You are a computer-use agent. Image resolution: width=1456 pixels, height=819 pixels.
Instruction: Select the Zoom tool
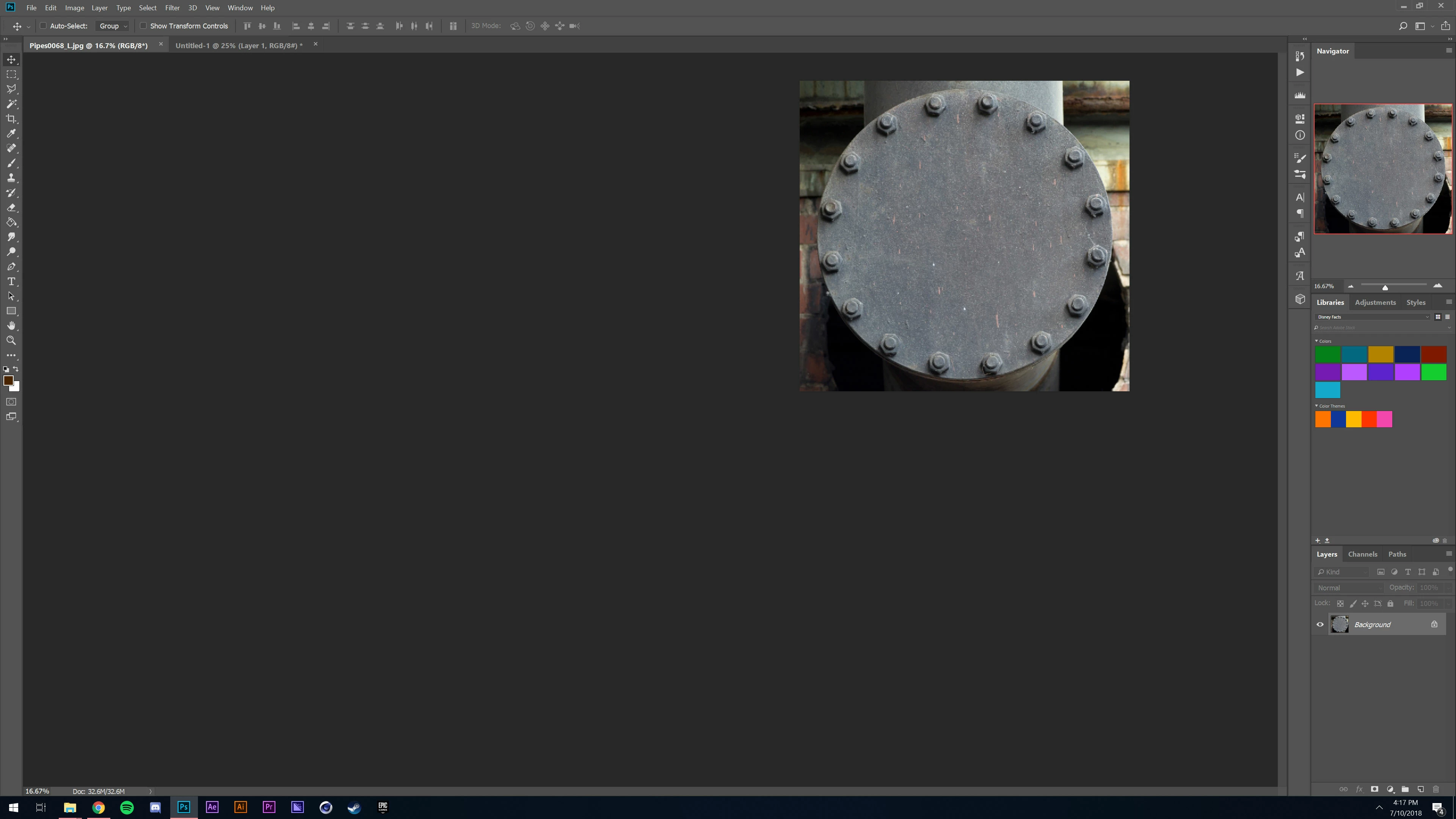click(11, 341)
